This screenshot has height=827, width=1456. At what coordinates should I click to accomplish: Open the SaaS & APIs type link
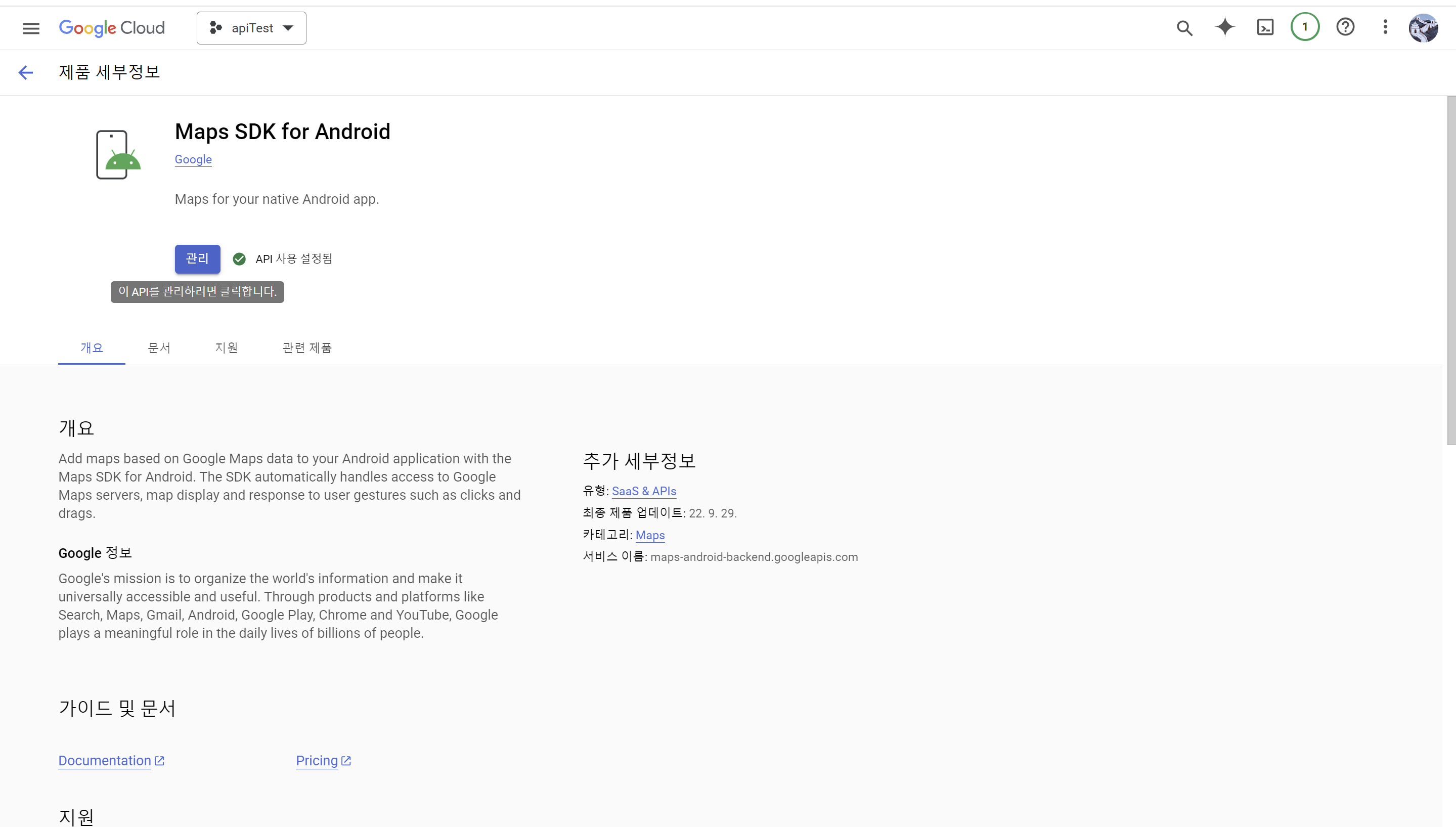pyautogui.click(x=644, y=491)
